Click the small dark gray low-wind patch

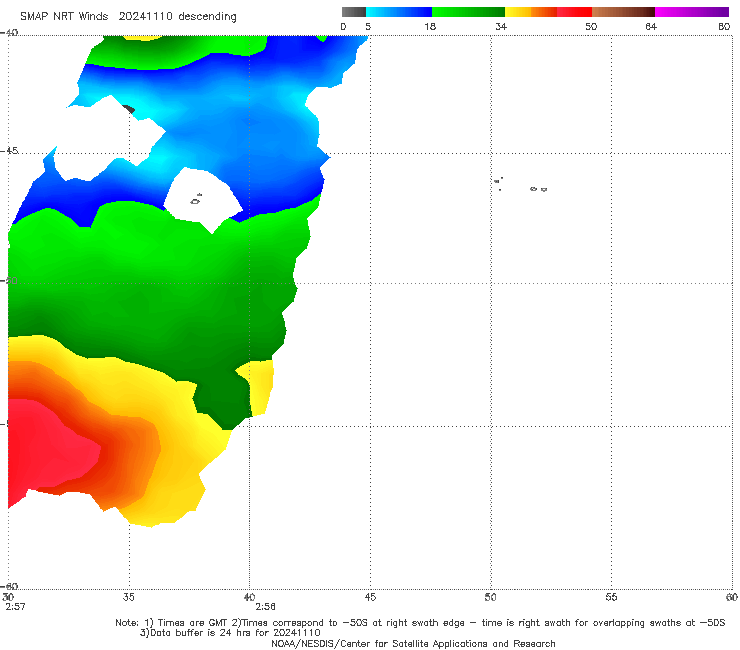pos(129,109)
